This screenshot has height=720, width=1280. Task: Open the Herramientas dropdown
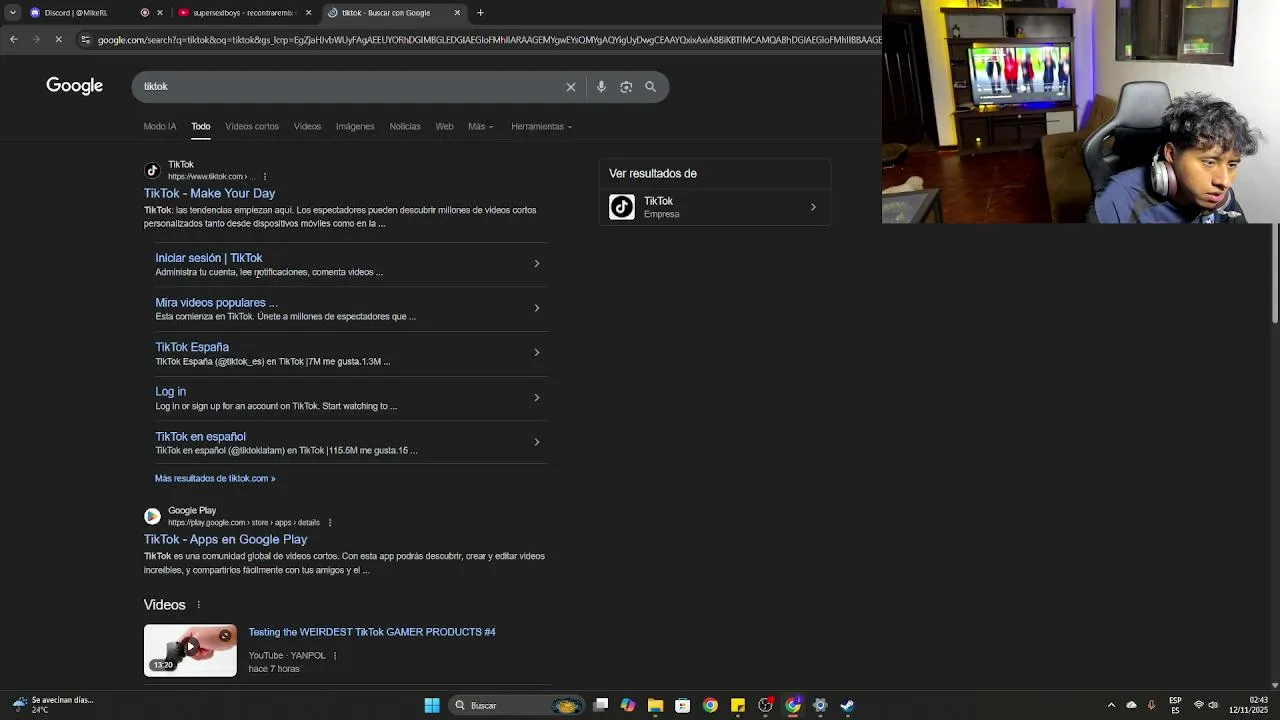[x=541, y=127]
